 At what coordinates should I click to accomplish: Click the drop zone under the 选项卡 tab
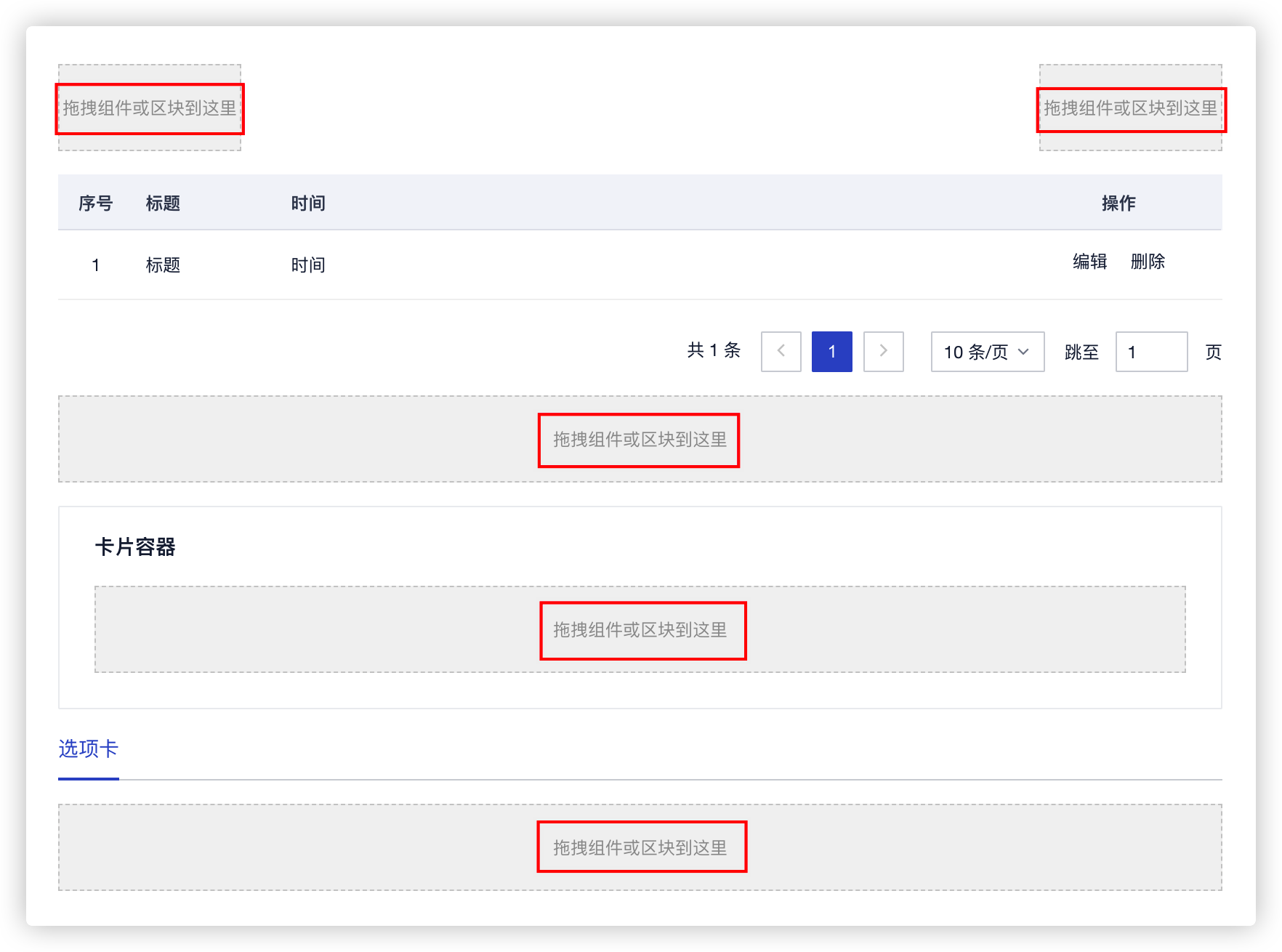[640, 847]
